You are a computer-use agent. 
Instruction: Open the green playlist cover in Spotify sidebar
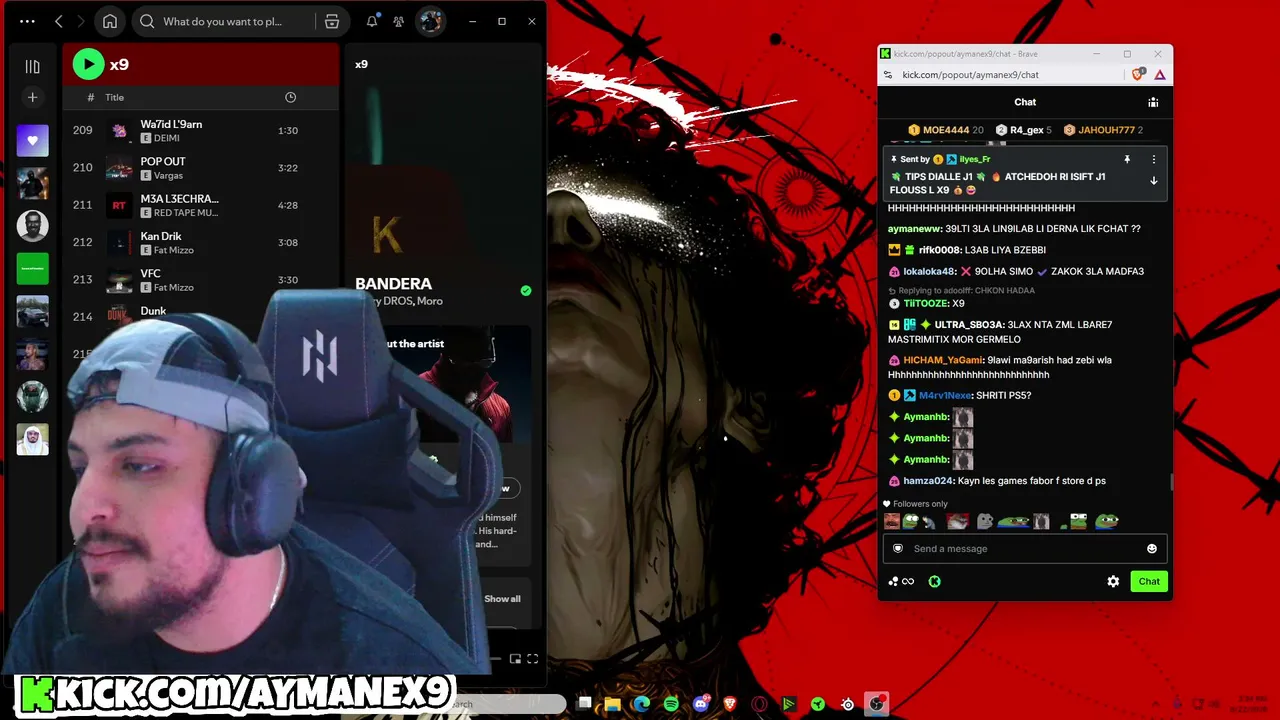[x=32, y=269]
